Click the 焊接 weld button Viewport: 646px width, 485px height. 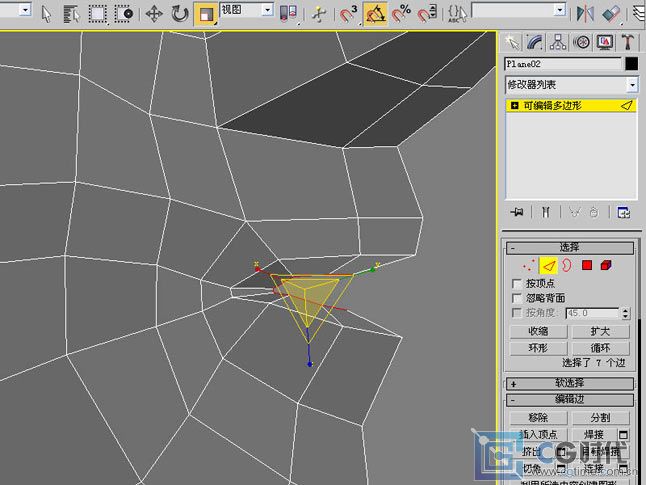click(594, 435)
